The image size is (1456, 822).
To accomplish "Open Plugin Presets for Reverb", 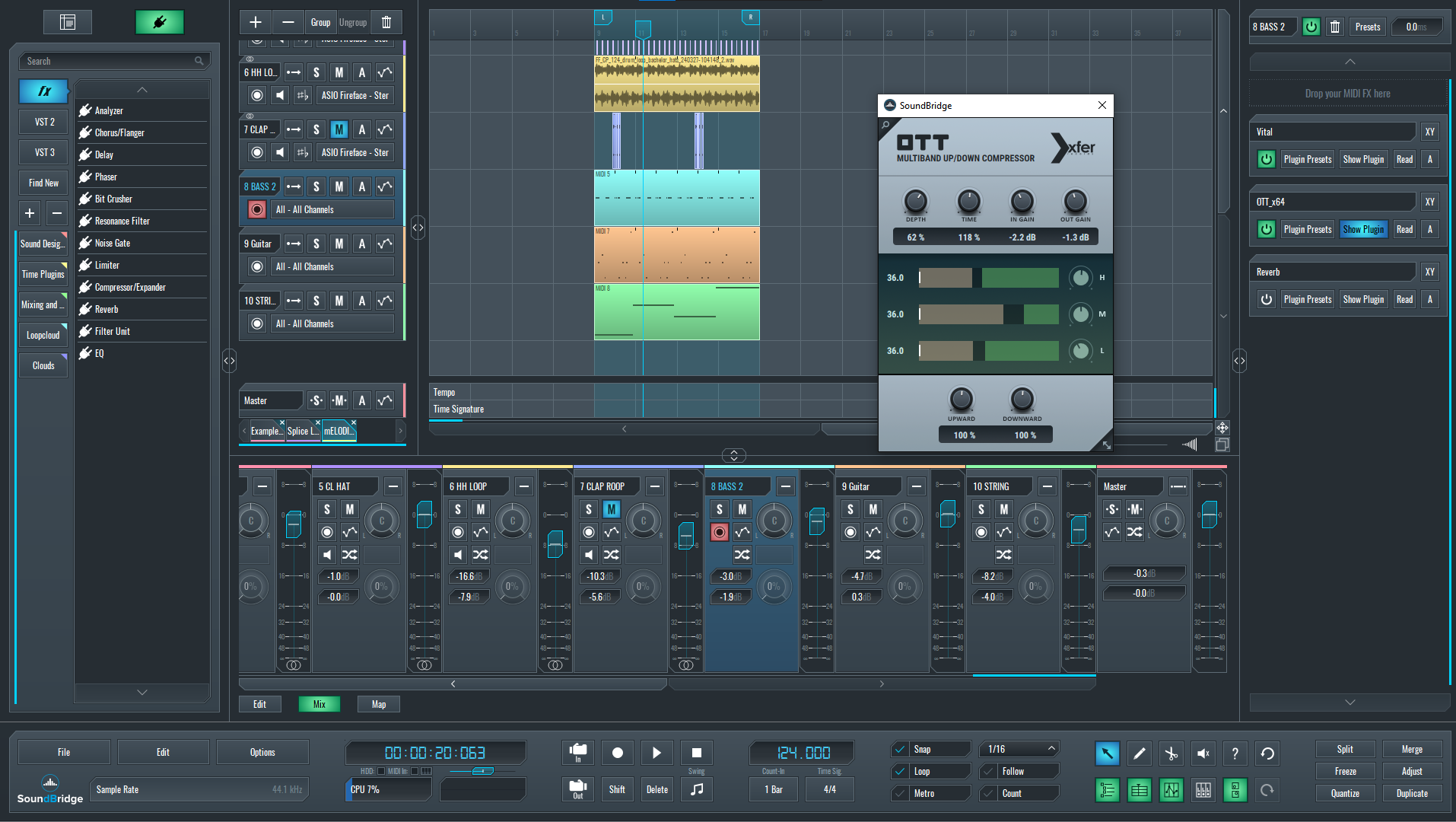I will pyautogui.click(x=1308, y=299).
